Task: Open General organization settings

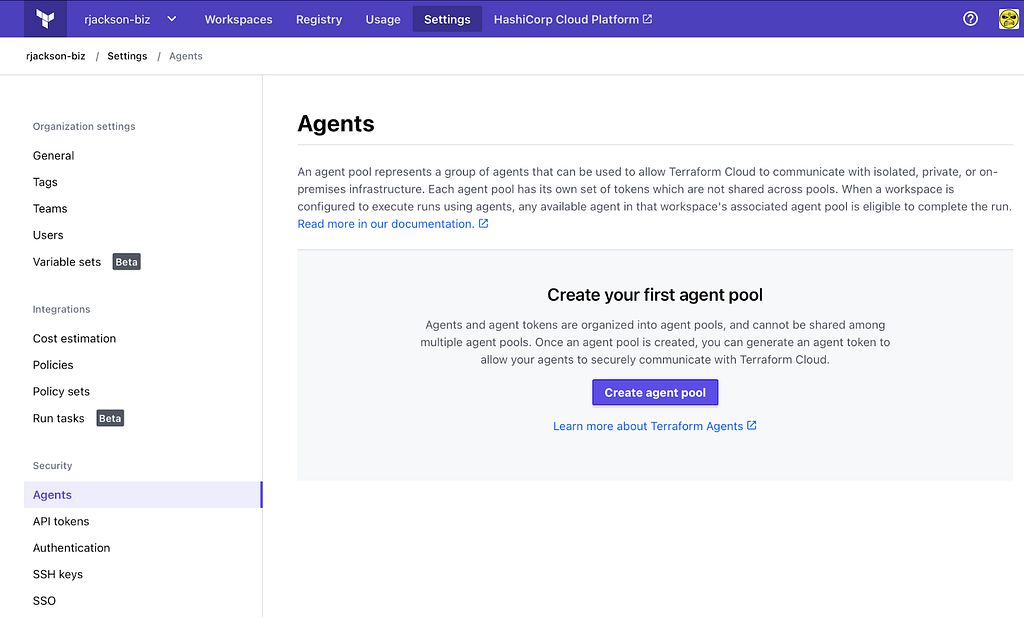Action: [x=54, y=155]
